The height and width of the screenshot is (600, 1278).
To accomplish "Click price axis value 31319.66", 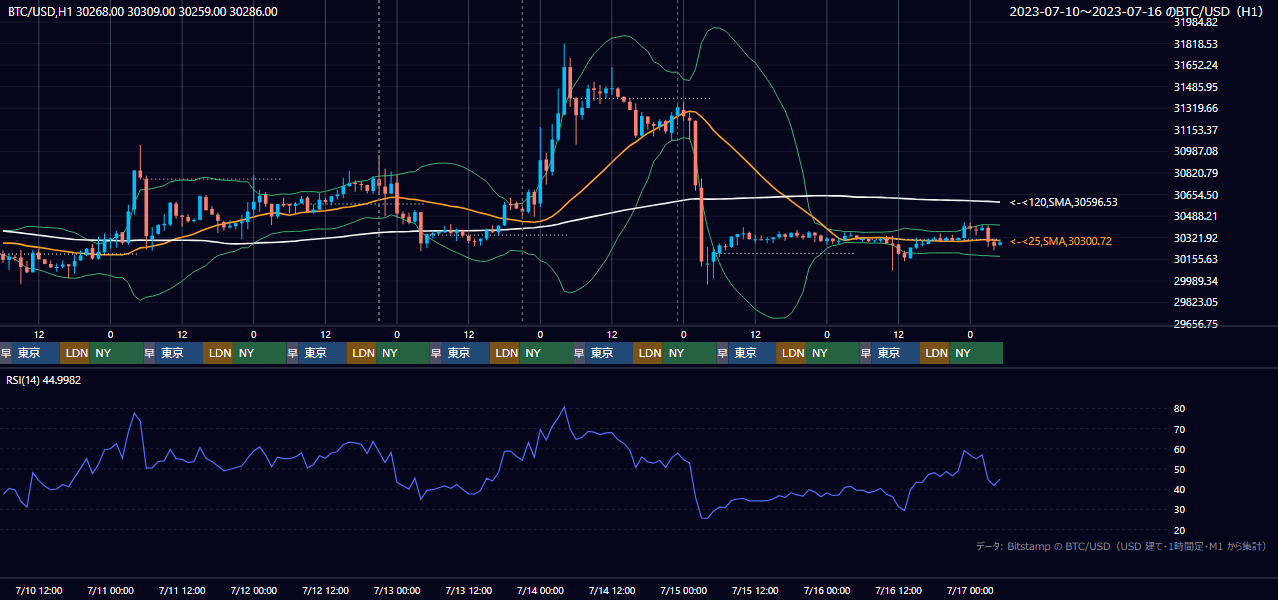I will [x=1195, y=108].
